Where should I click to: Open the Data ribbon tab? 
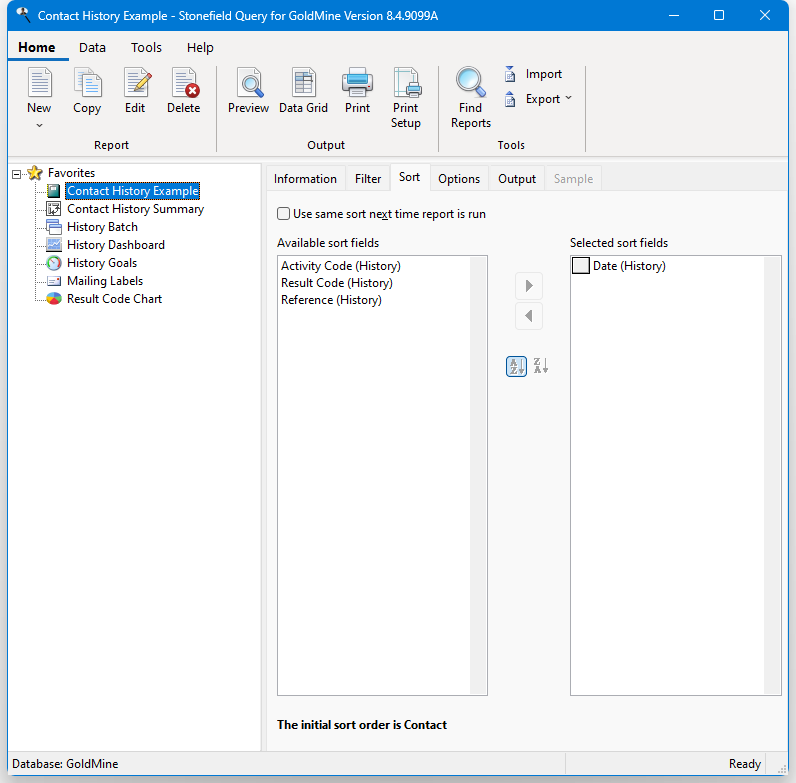[x=92, y=48]
